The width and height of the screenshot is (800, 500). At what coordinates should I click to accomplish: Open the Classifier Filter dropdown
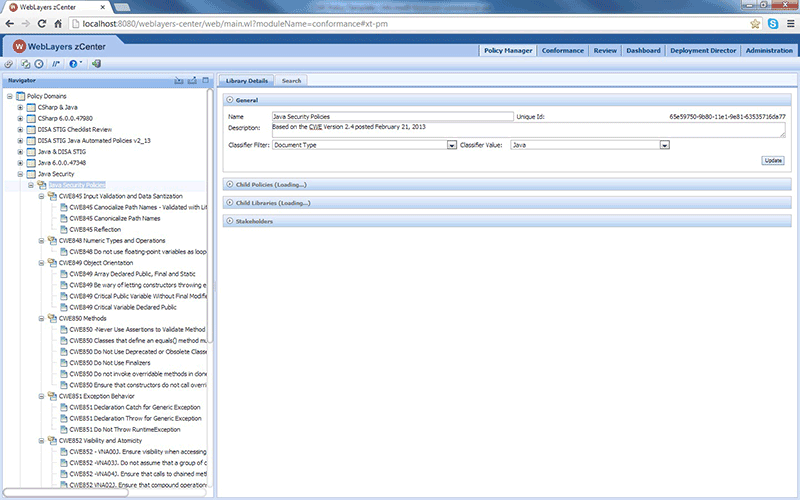click(452, 145)
